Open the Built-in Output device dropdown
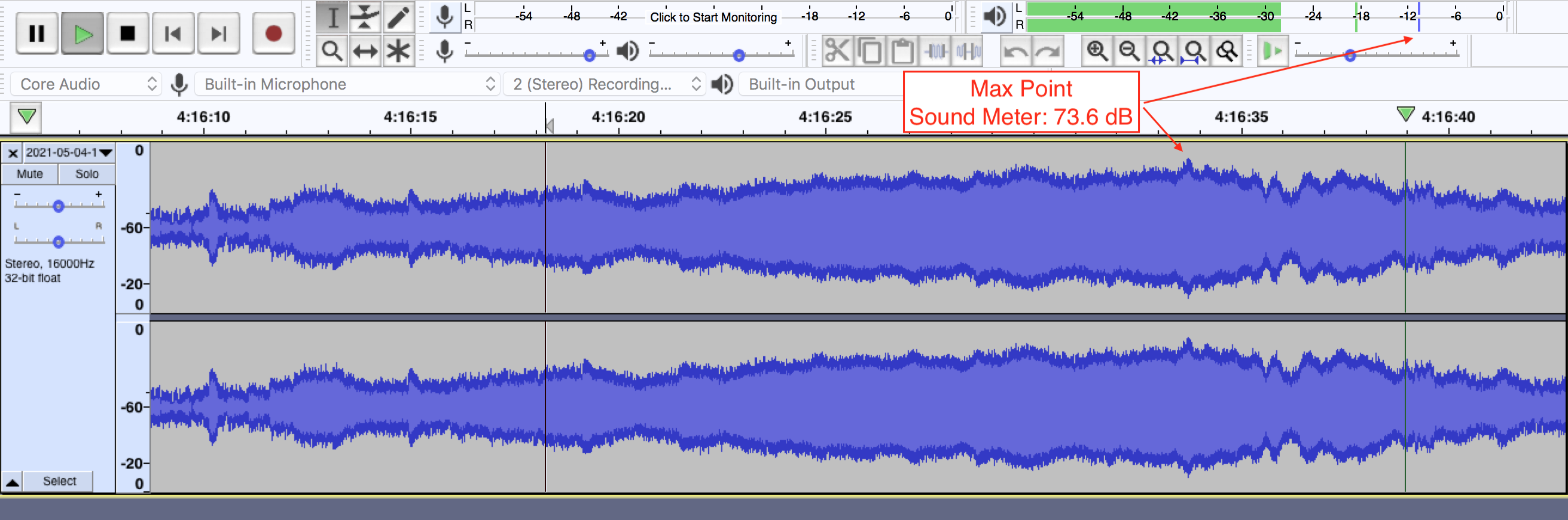 tap(820, 84)
